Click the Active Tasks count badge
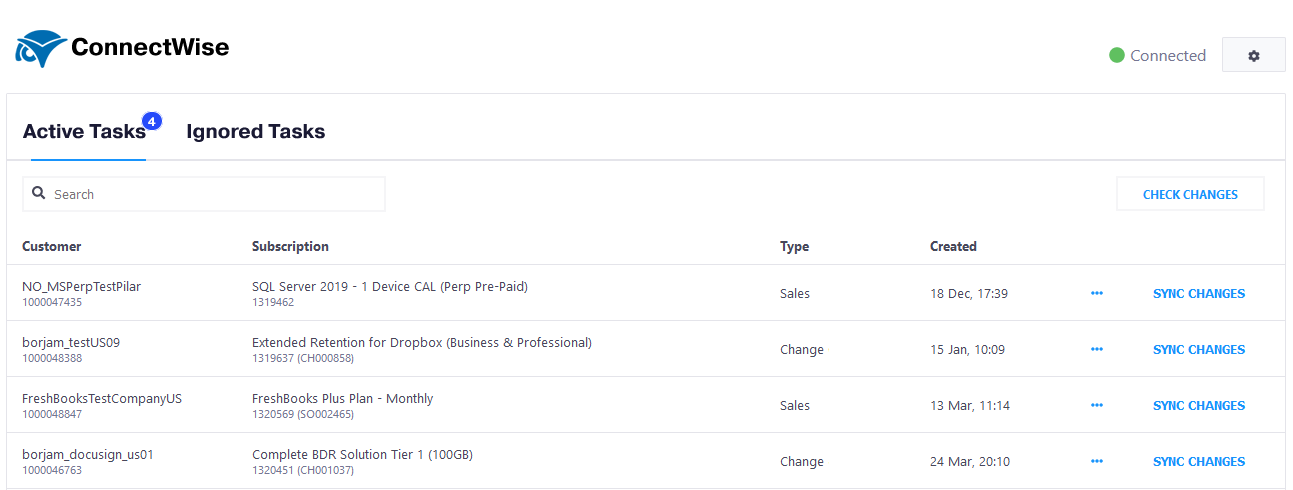This screenshot has height=490, width=1293. 152,122
